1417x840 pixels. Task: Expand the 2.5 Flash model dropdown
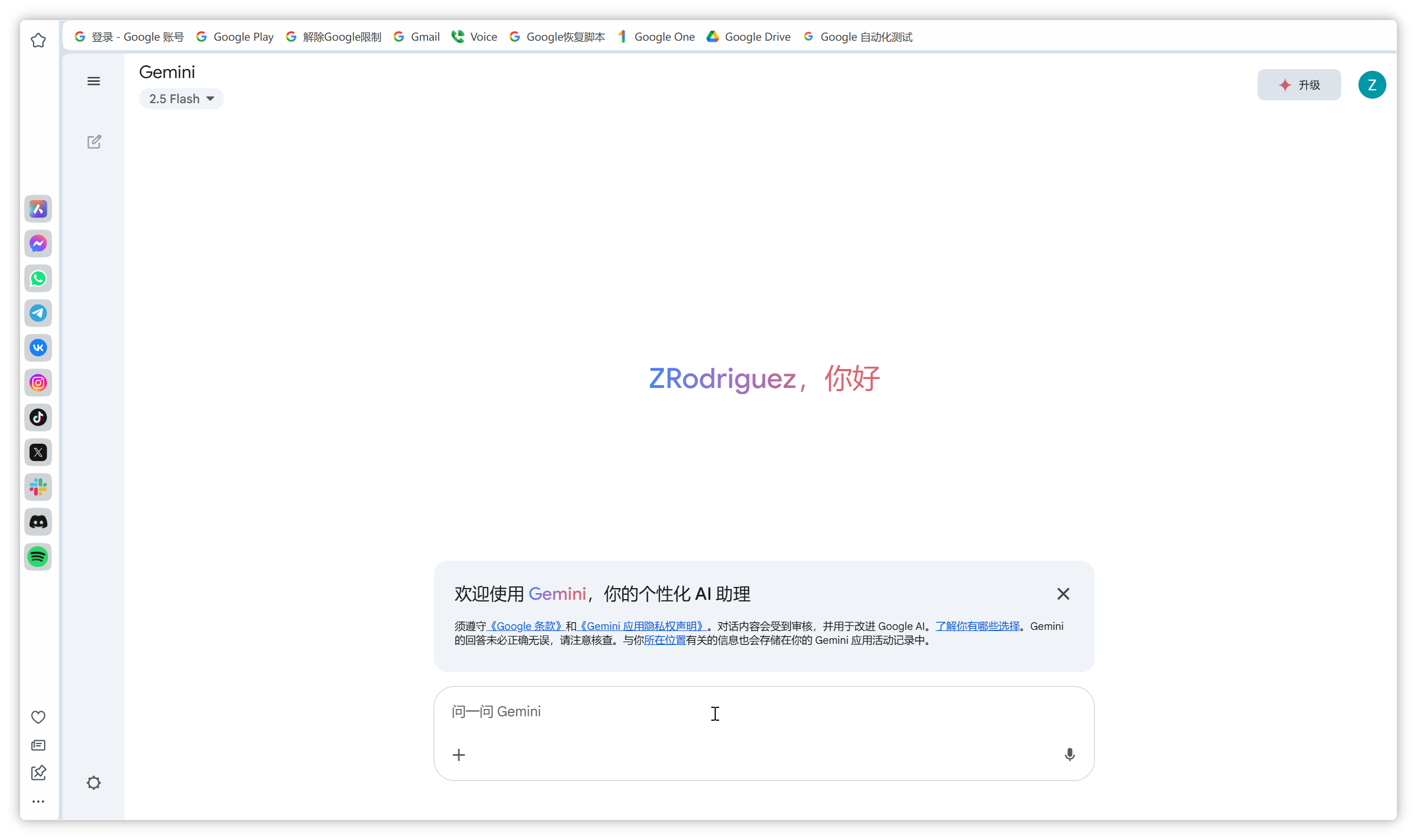[181, 99]
